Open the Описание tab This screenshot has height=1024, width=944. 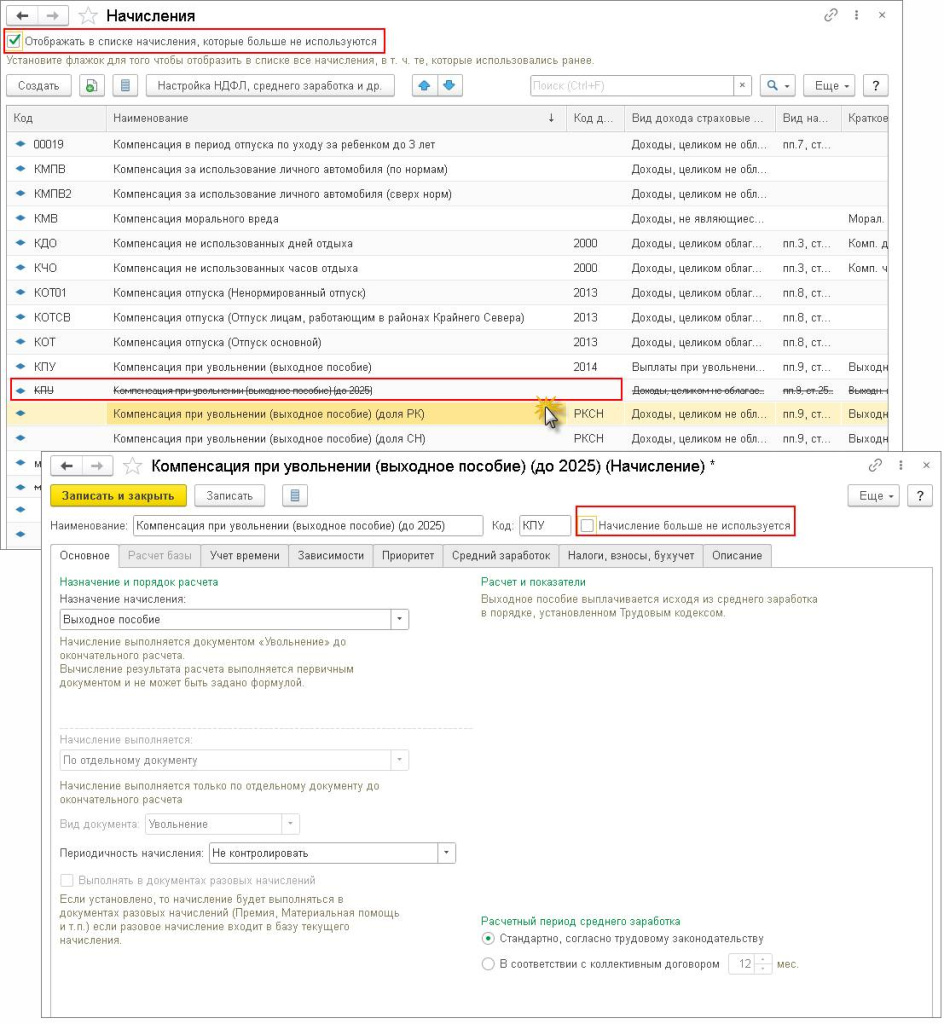(737, 556)
